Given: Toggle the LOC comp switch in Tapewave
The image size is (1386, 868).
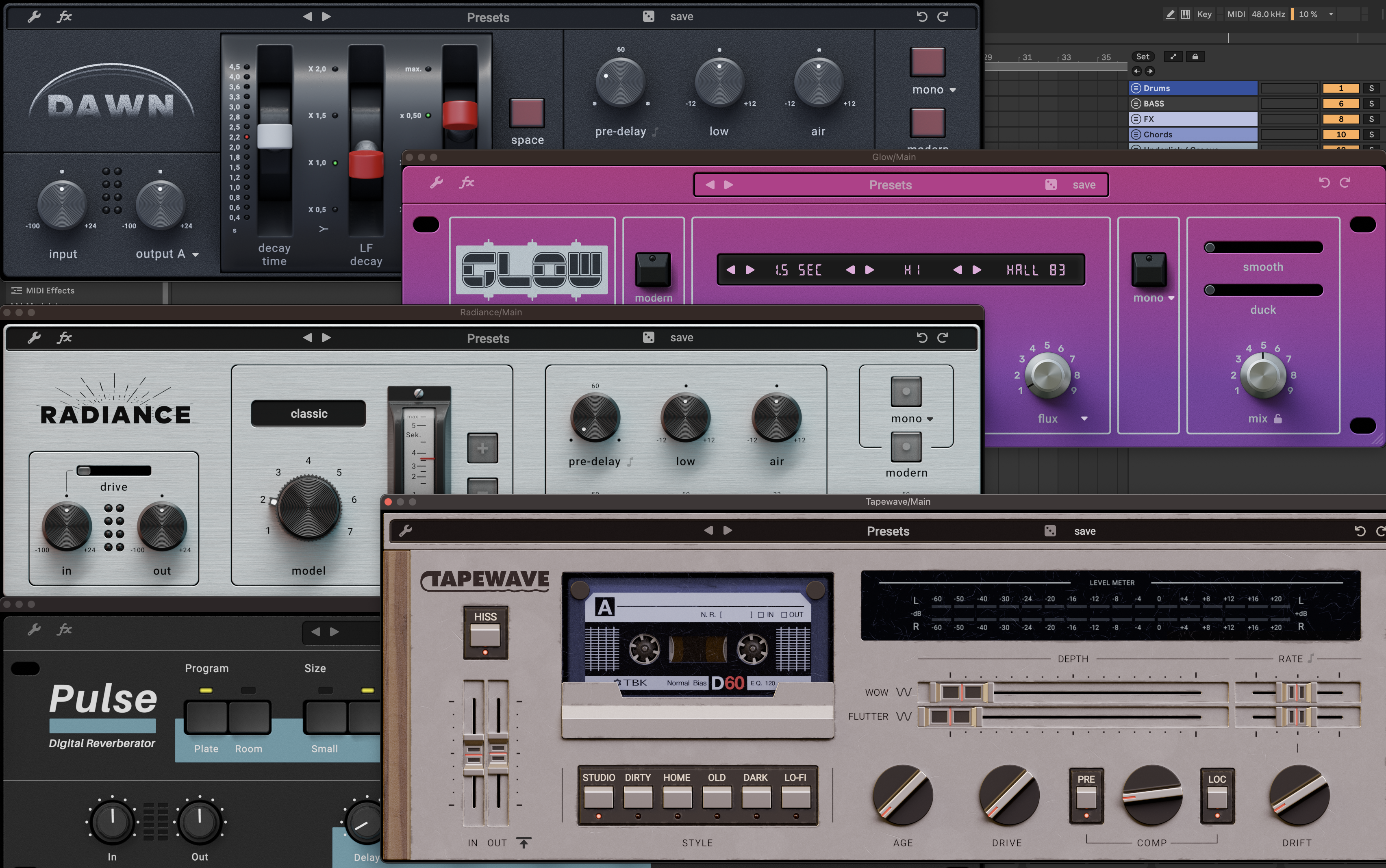Looking at the screenshot, I should click(1217, 797).
